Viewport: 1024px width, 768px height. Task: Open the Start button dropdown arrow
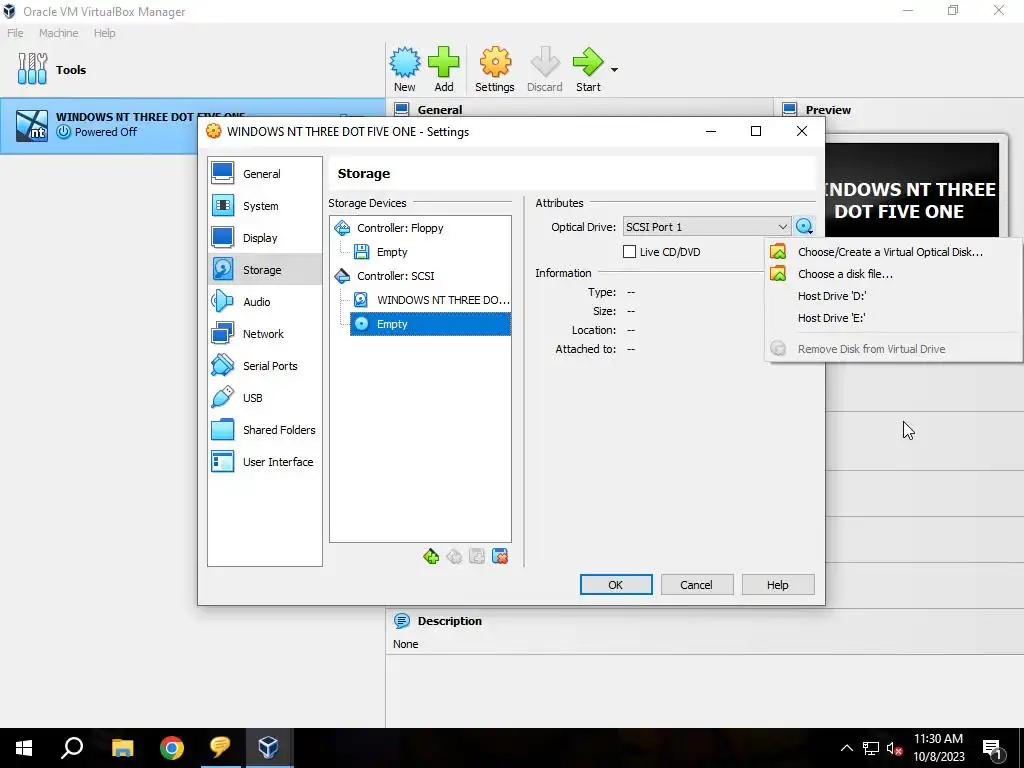[x=614, y=69]
